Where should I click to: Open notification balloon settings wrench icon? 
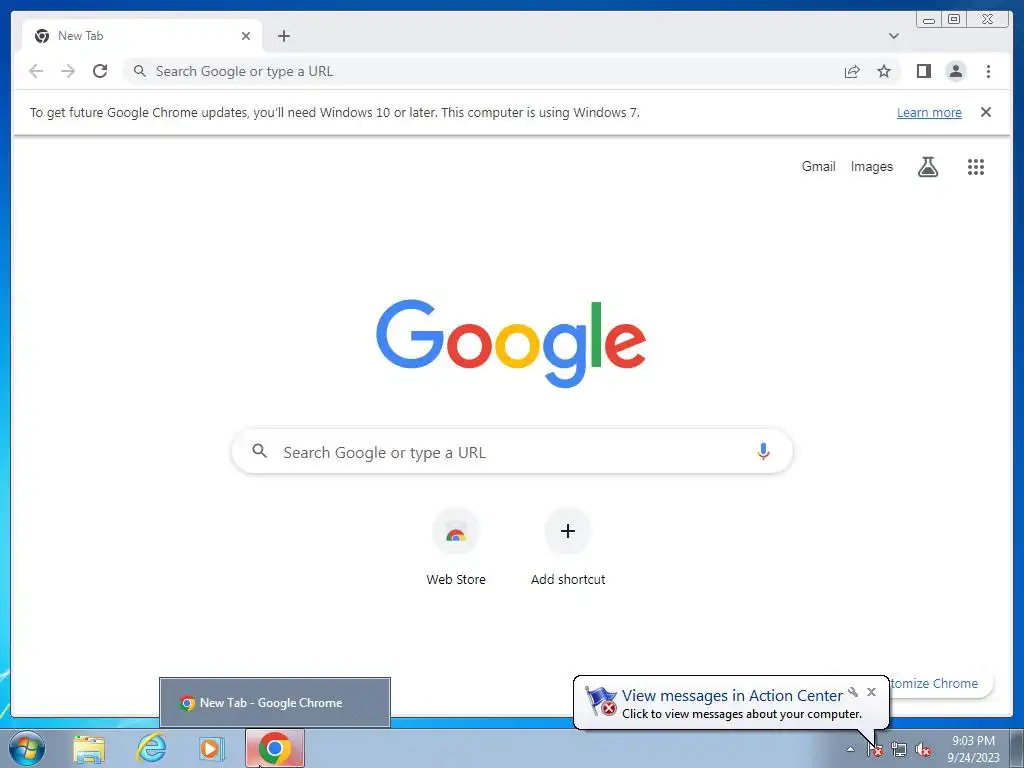(x=853, y=692)
